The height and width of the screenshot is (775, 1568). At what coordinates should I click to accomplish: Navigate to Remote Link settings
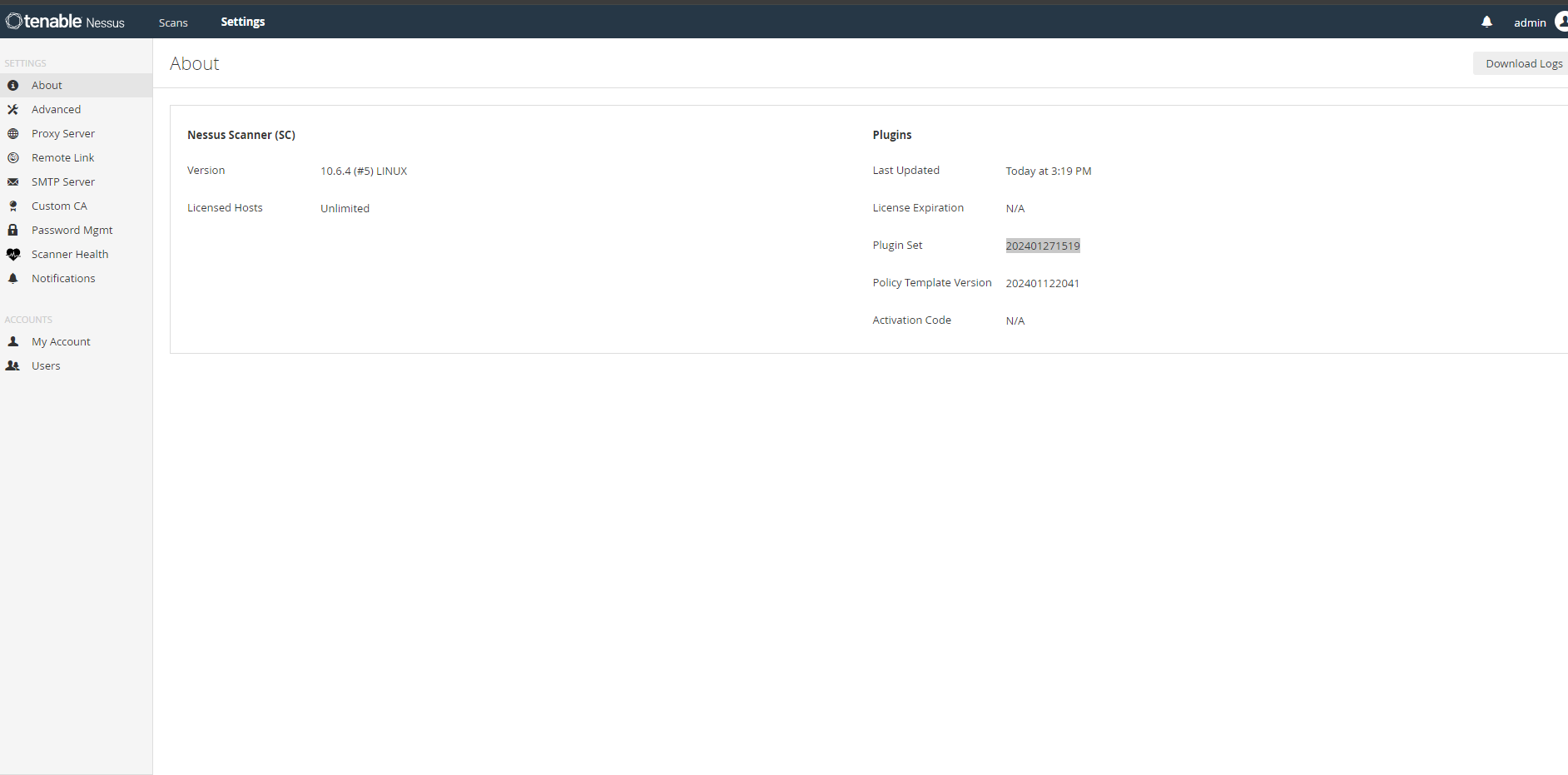pos(76,157)
